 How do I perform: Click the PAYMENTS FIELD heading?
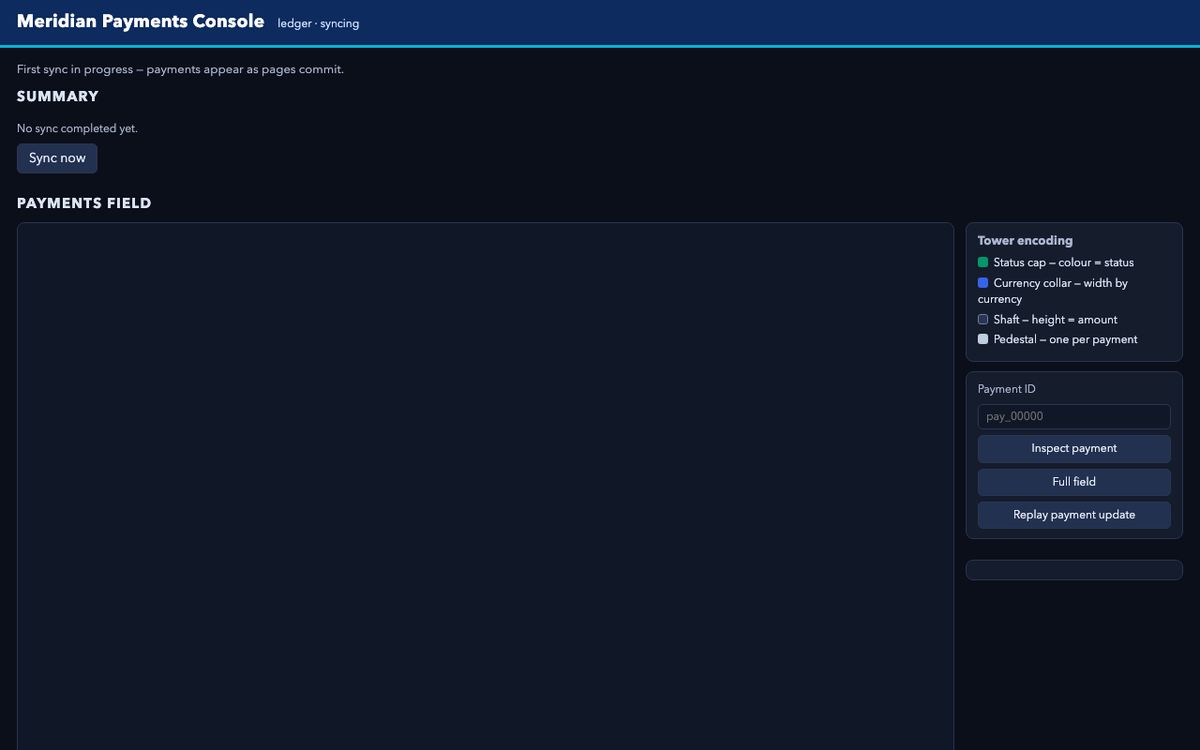click(84, 203)
